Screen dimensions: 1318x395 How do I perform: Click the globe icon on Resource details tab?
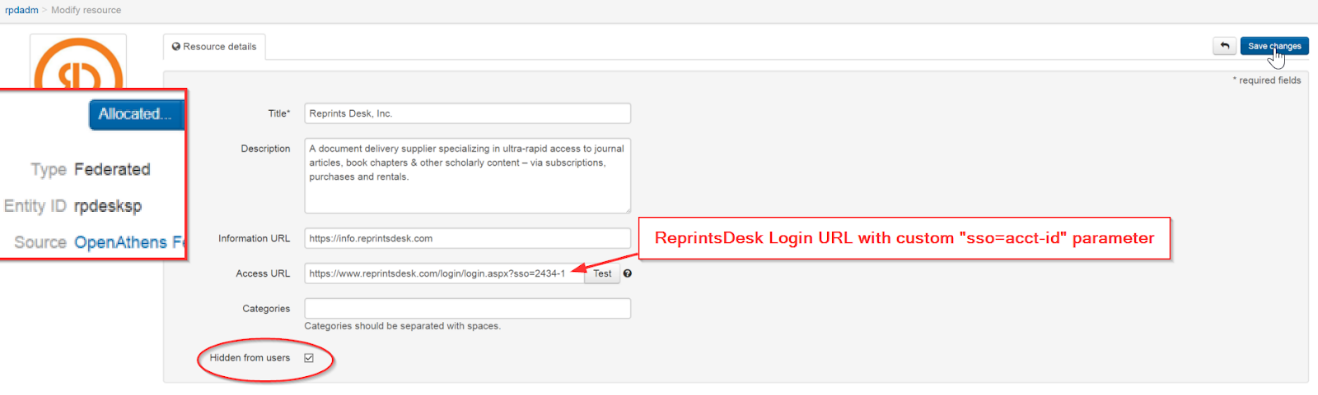176,46
